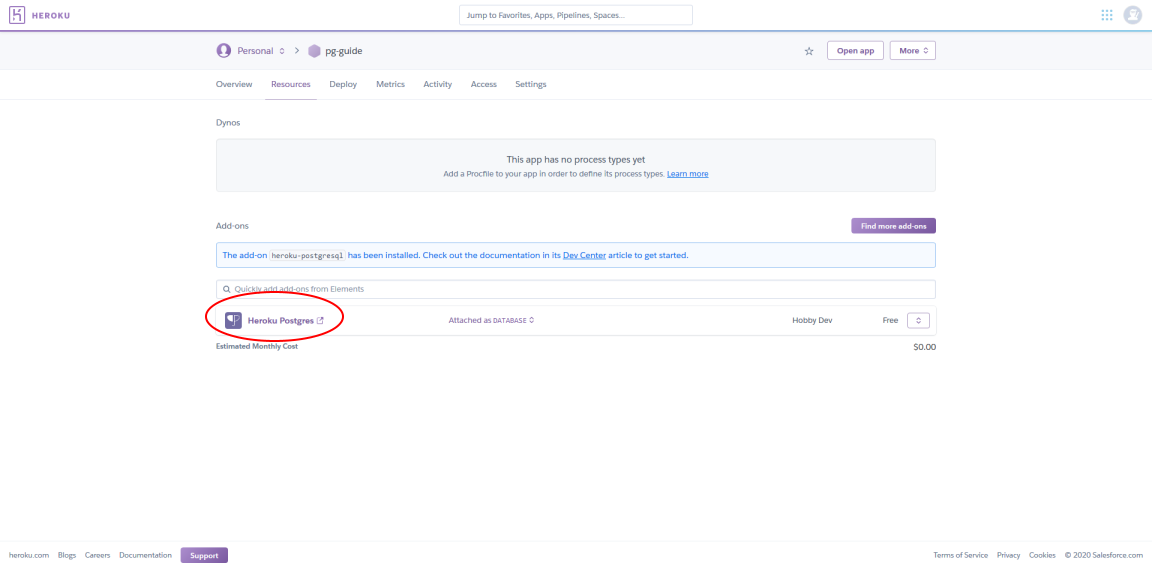Open Heroku Postgres external link icon
Image resolution: width=1152 pixels, height=569 pixels.
click(x=320, y=321)
